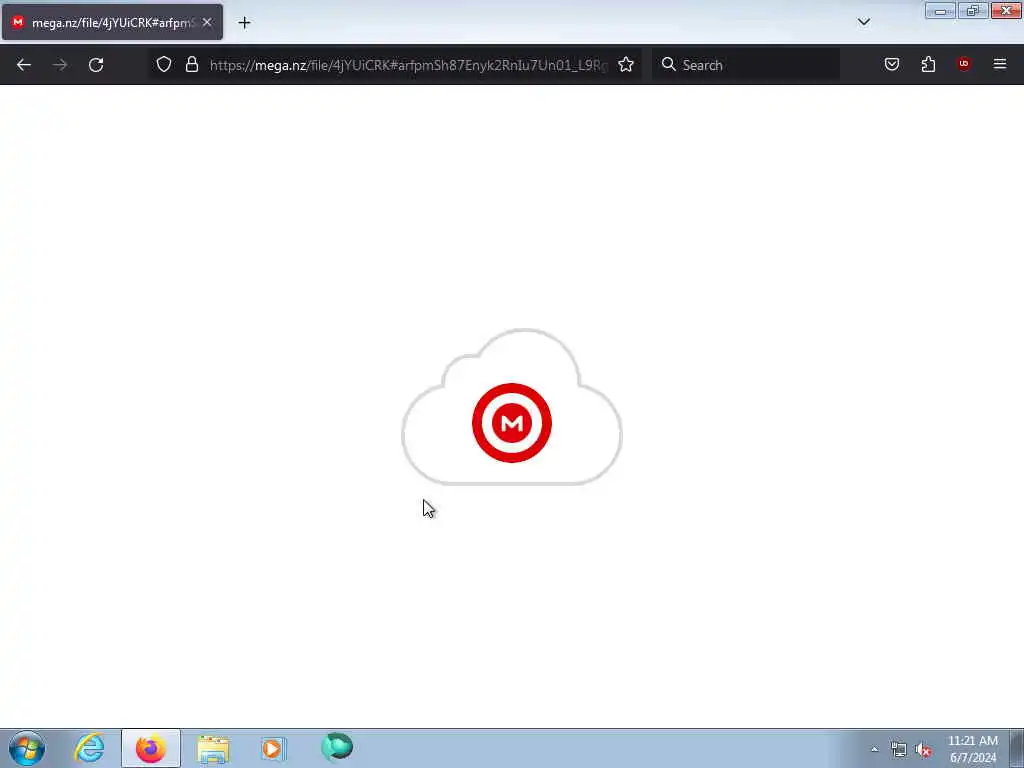Click the network status tray icon
This screenshot has height=768, width=1024.
pos(899,750)
